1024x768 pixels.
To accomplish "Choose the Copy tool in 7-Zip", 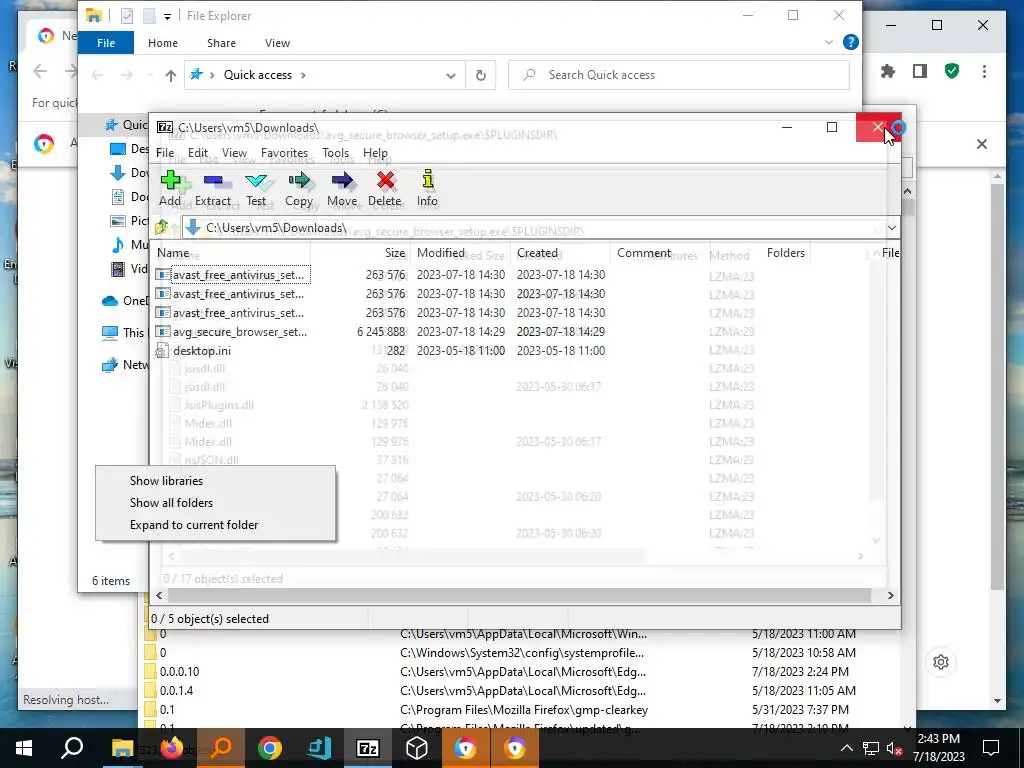I will pyautogui.click(x=299, y=189).
